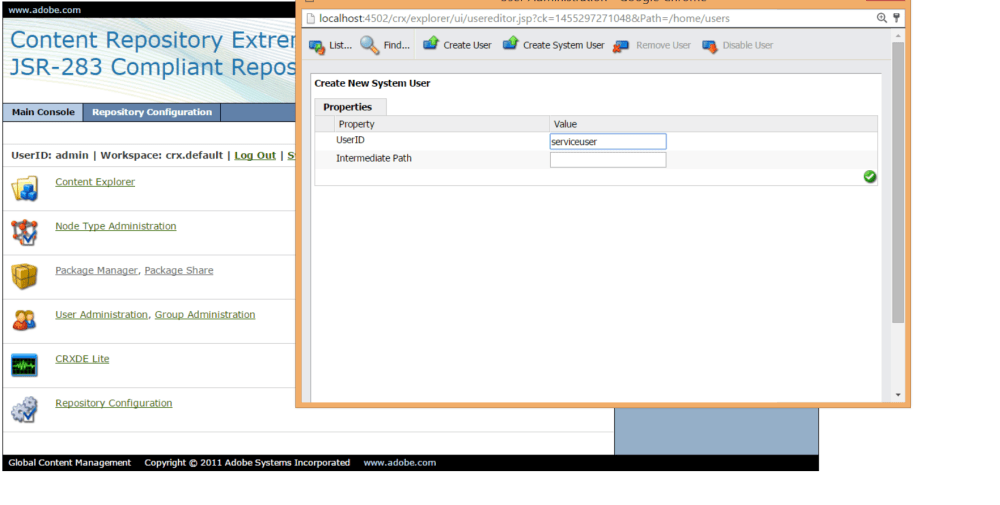Select the Properties tab
1000x505 pixels.
coord(348,107)
